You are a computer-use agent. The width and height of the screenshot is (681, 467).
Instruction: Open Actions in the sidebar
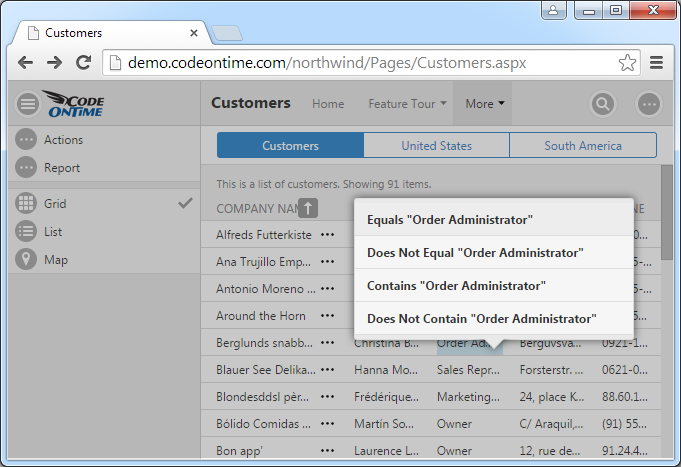point(63,140)
